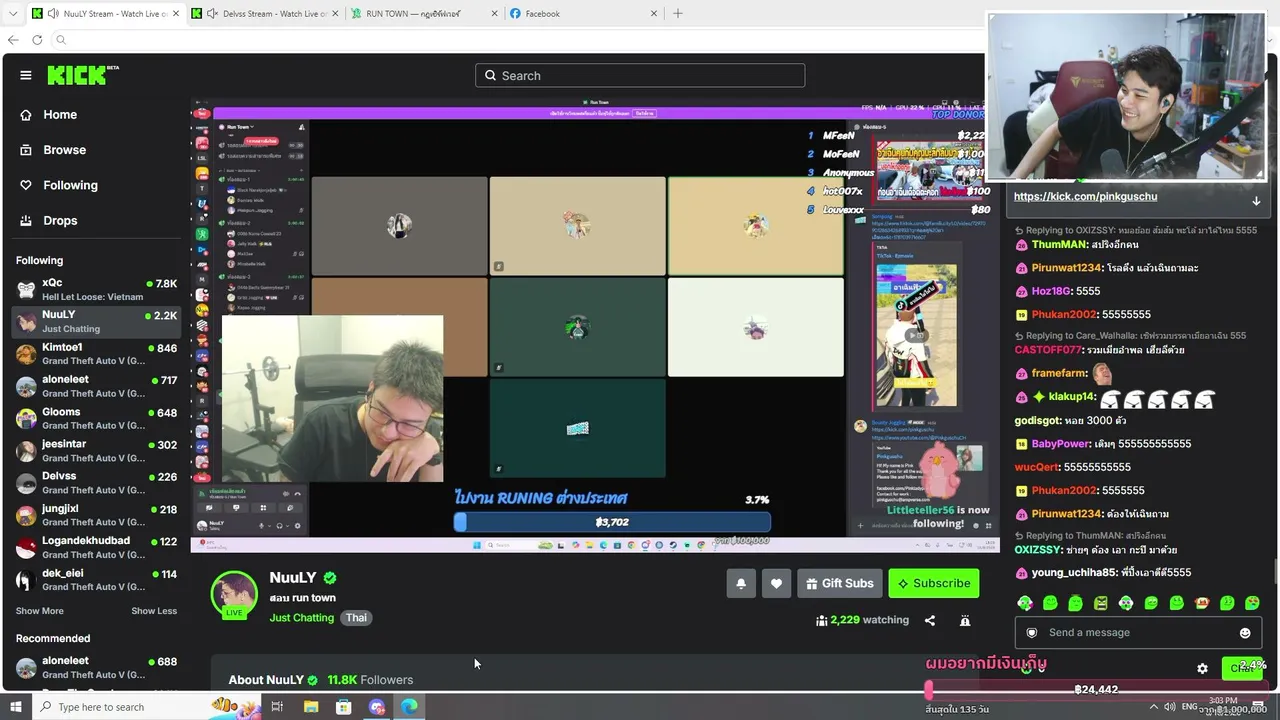1280x720 pixels.
Task: Report the stream with the siren icon
Action: 965,620
